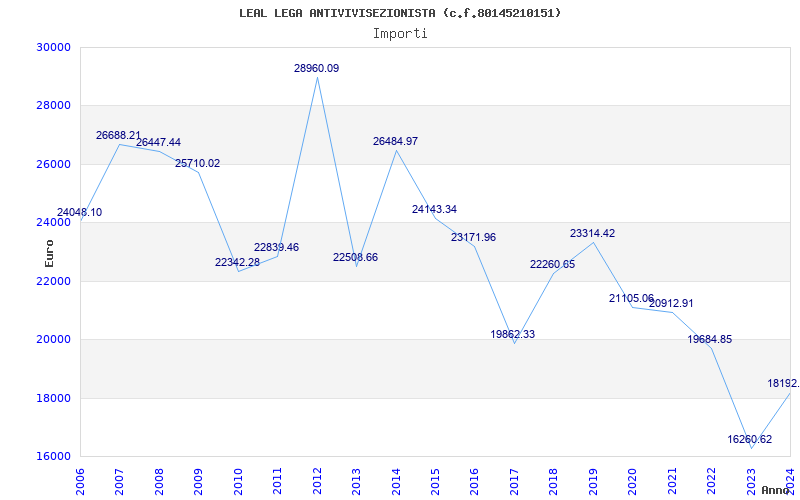Screen dimensions: 800x500
Task: Select data label 22342.28
Action: point(237,263)
